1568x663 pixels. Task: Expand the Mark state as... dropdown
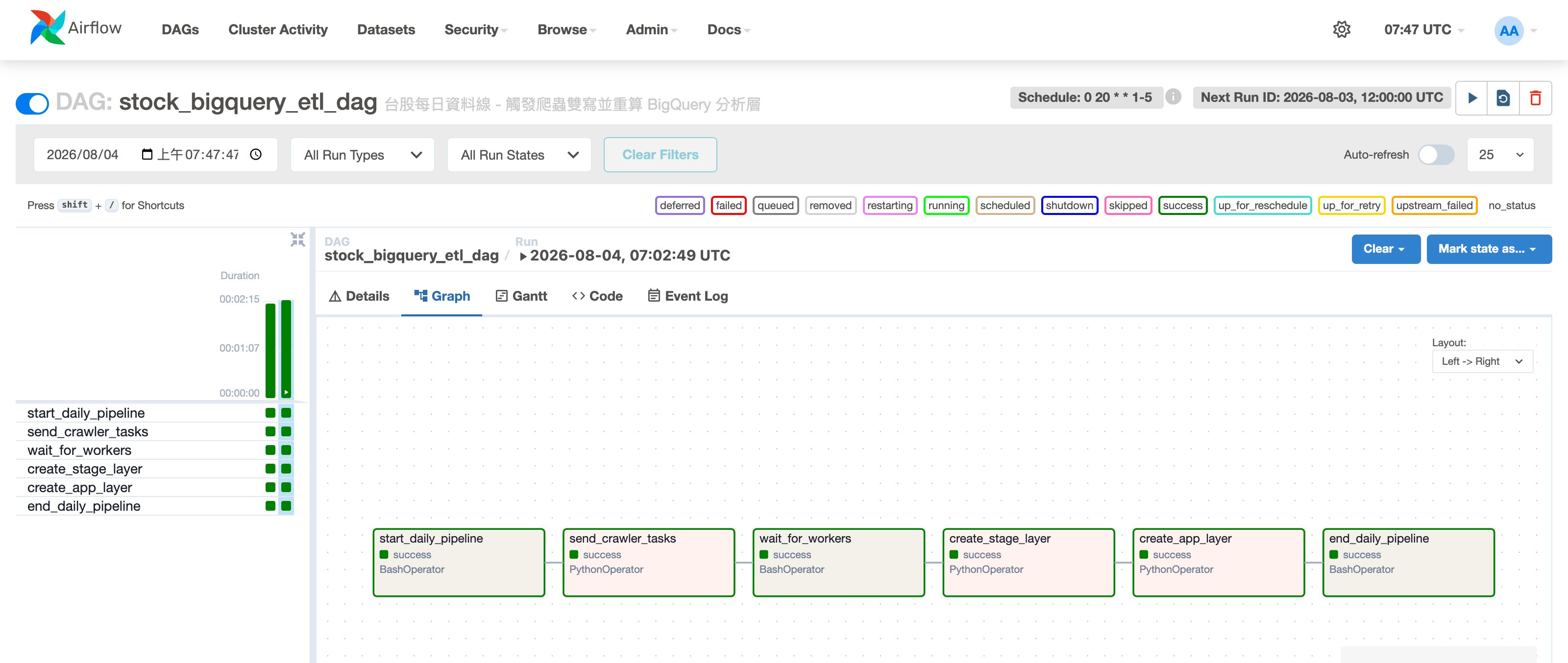[x=1488, y=249]
